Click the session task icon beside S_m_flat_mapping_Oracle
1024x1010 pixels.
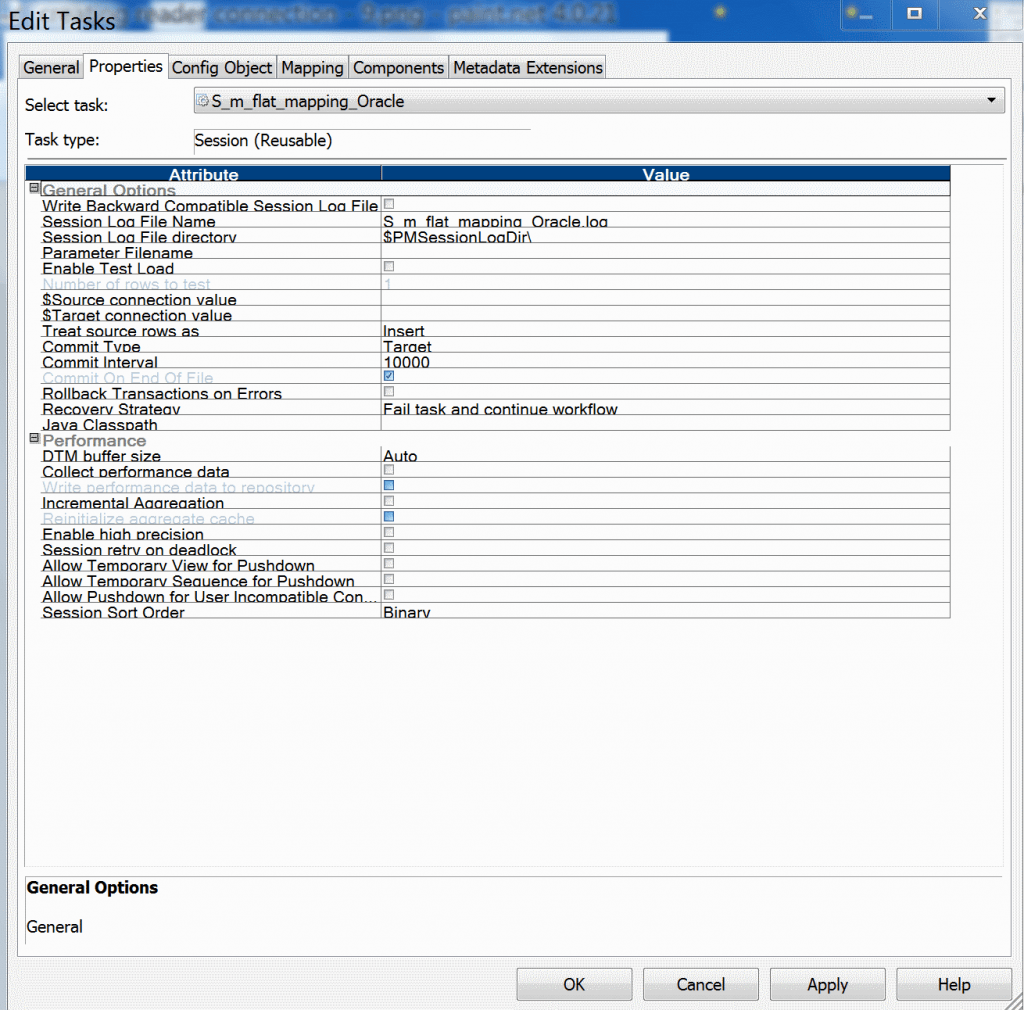pos(204,100)
